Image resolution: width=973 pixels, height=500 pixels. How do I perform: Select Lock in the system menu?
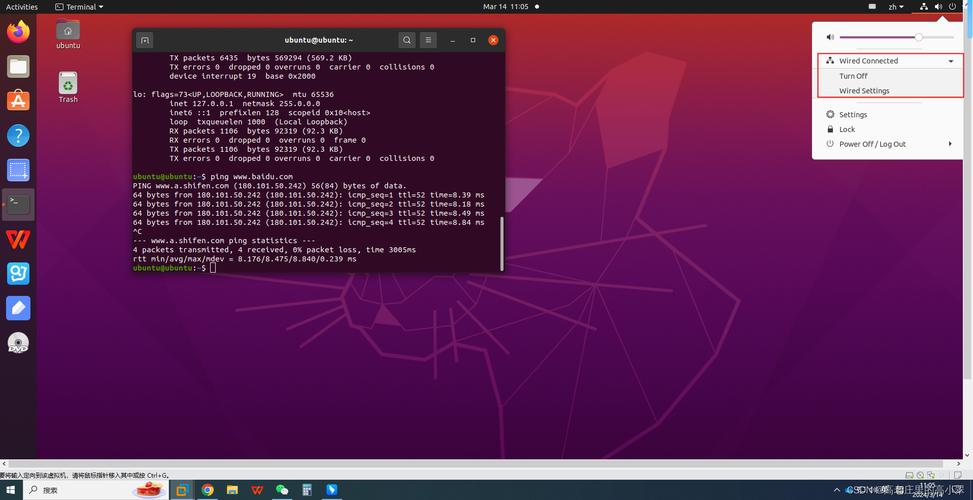pos(847,129)
